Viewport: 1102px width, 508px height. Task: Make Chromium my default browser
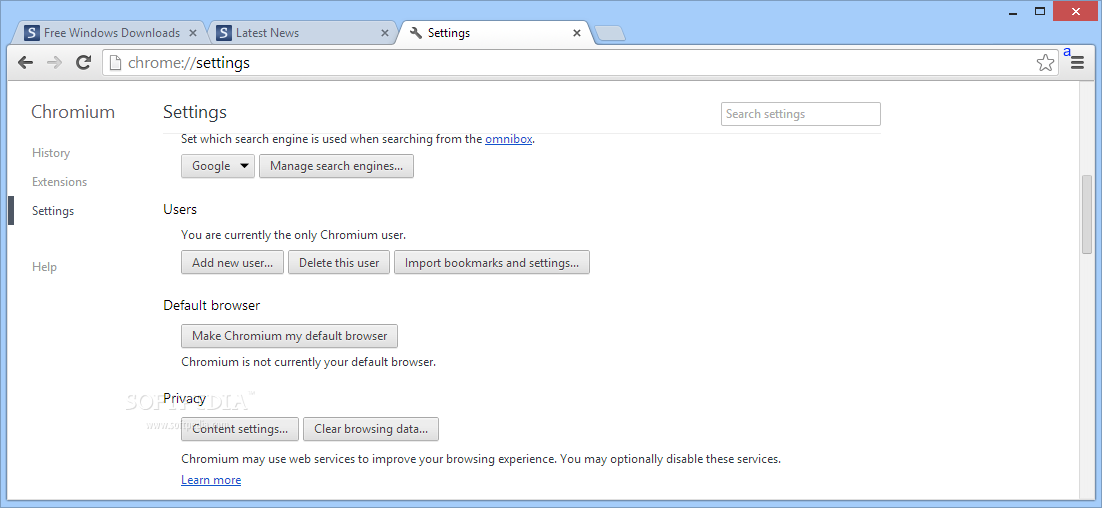[290, 336]
